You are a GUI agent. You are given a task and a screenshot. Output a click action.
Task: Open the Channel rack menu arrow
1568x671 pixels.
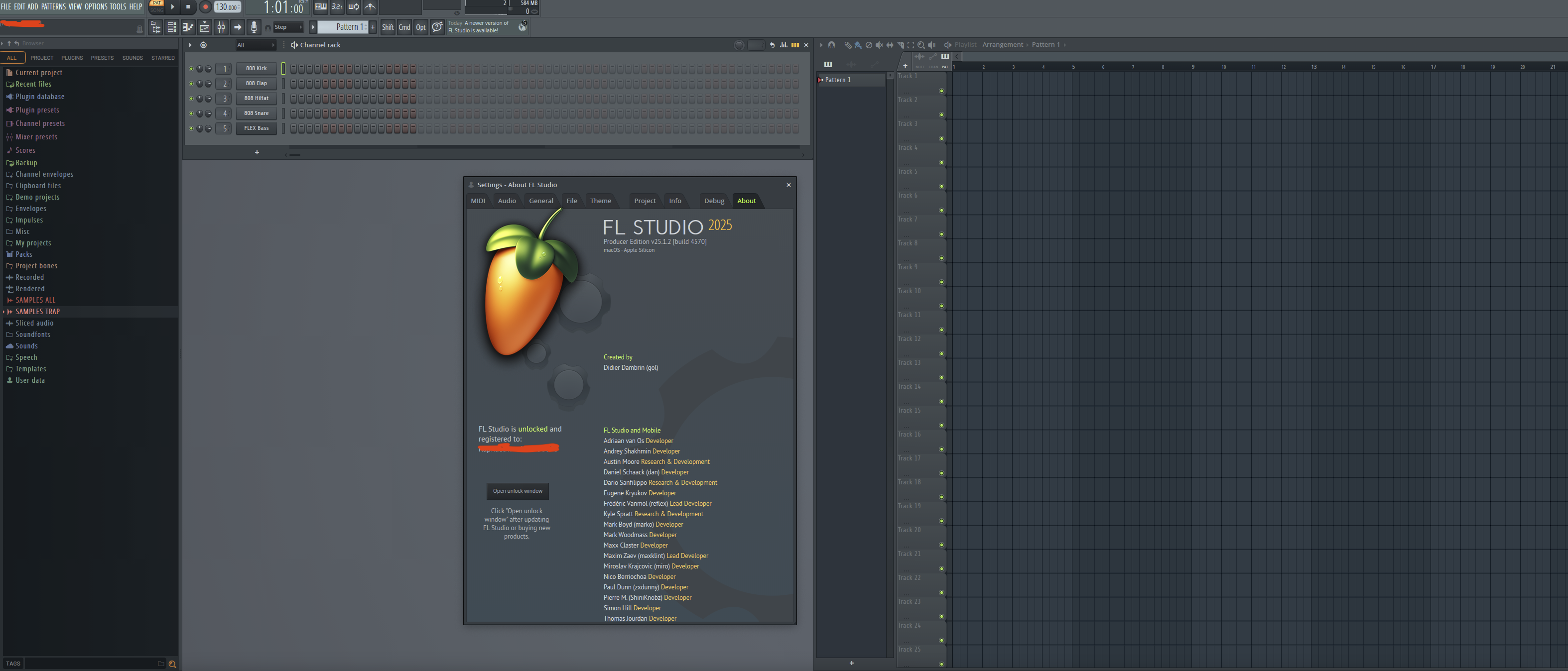[x=190, y=45]
